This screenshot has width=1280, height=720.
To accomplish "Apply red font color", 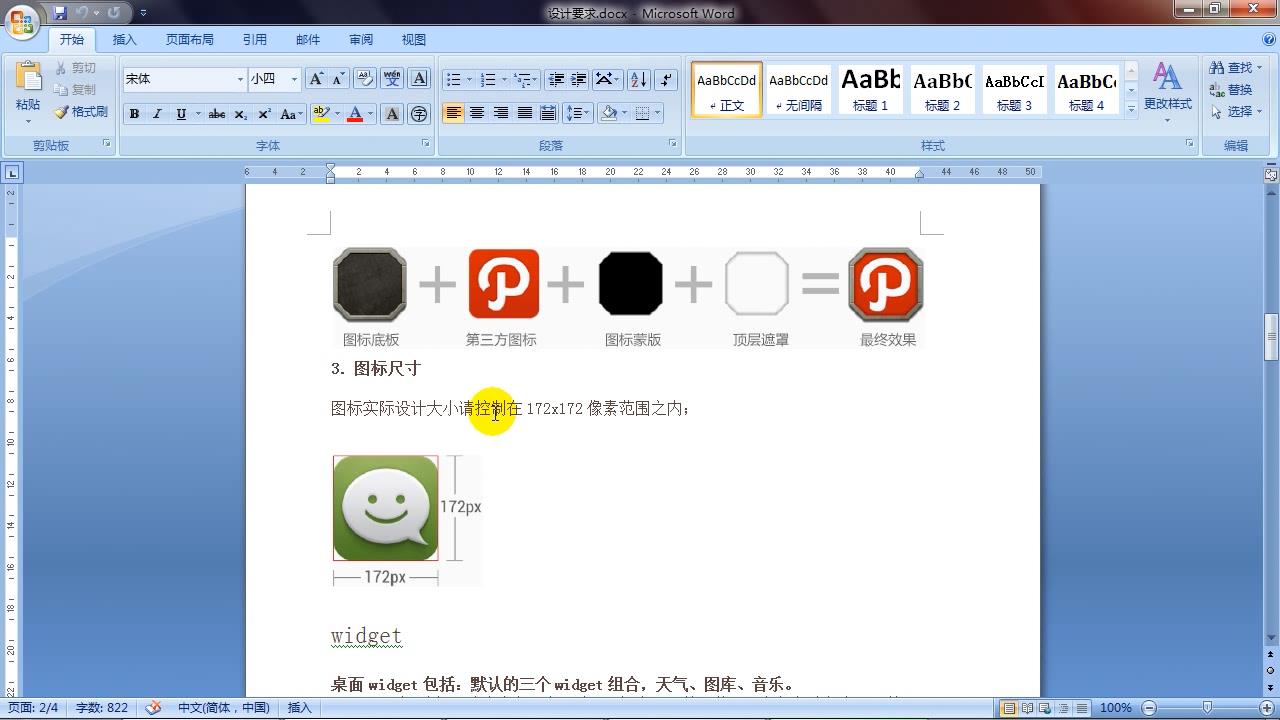I will click(354, 114).
